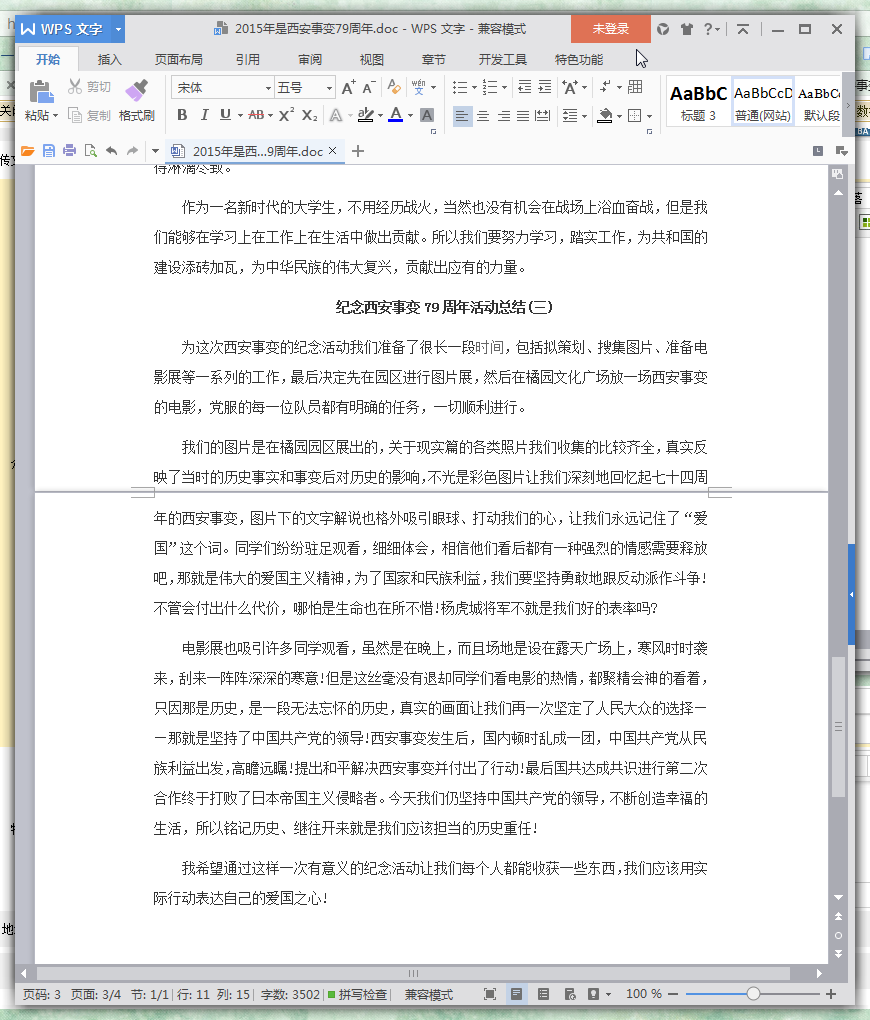Switch to the 页面布局 tab
The width and height of the screenshot is (870, 1020).
(178, 59)
